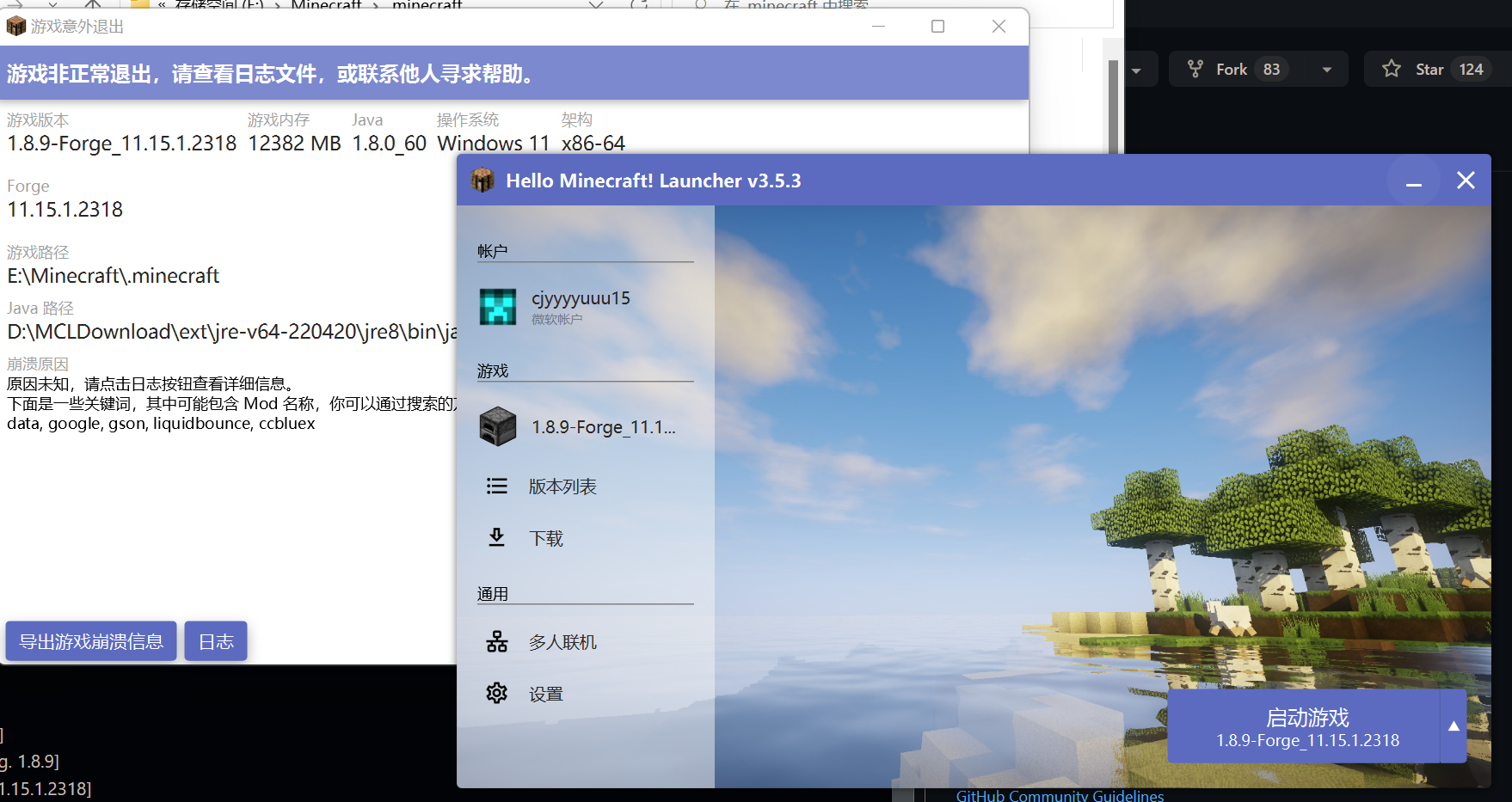
Task: Open the 日志 log viewer
Action: coord(215,640)
